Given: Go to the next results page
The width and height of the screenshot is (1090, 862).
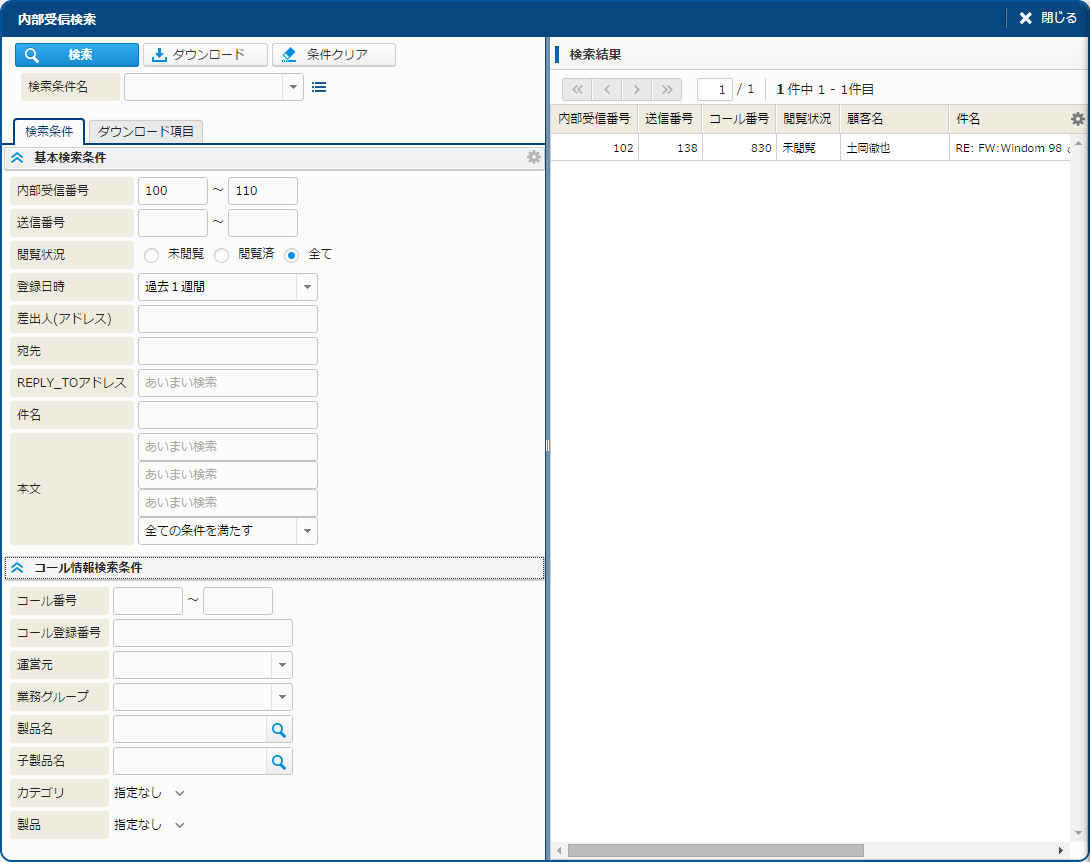Looking at the screenshot, I should pyautogui.click(x=637, y=89).
